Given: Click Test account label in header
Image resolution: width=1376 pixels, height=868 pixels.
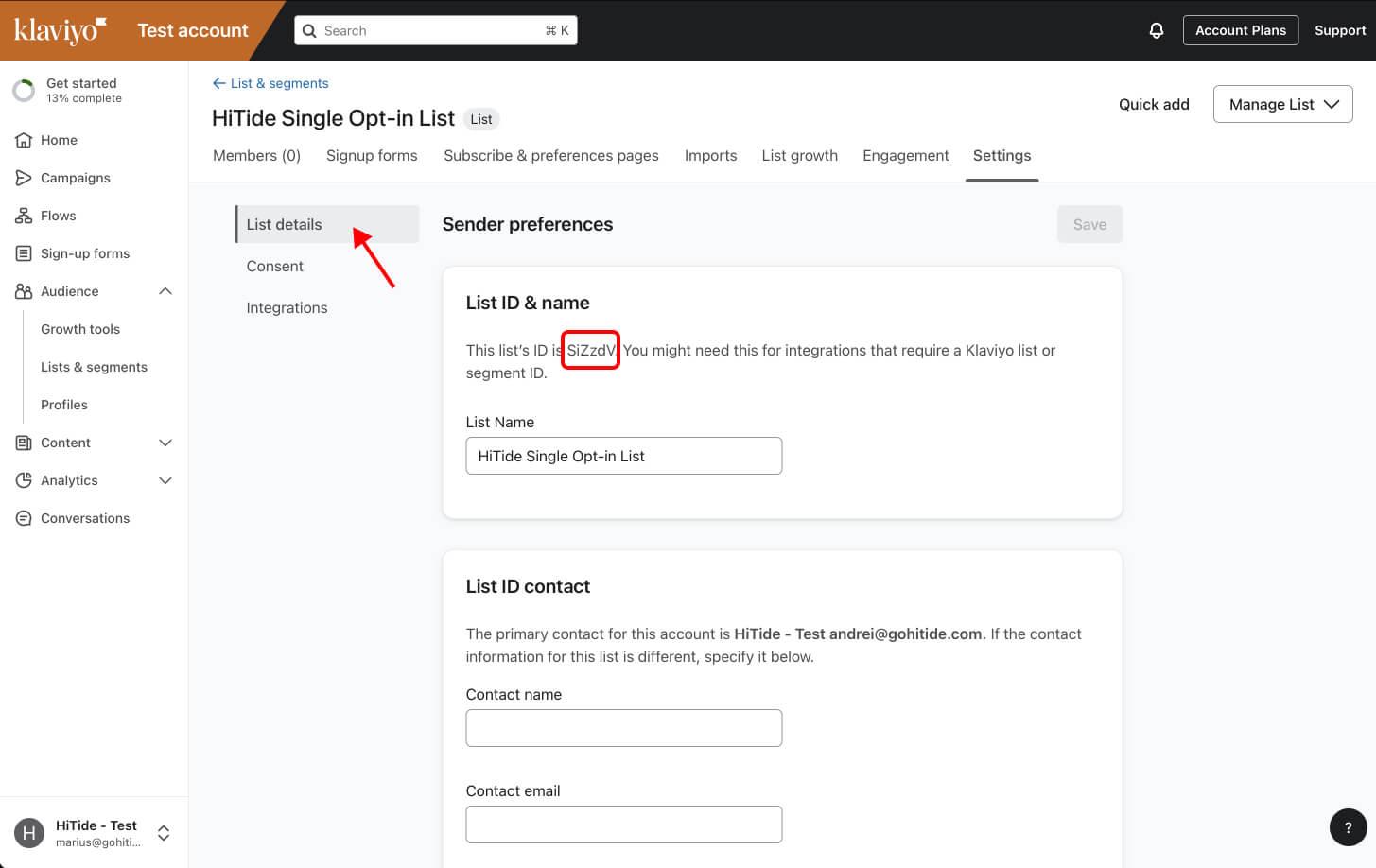Looking at the screenshot, I should click(x=193, y=30).
